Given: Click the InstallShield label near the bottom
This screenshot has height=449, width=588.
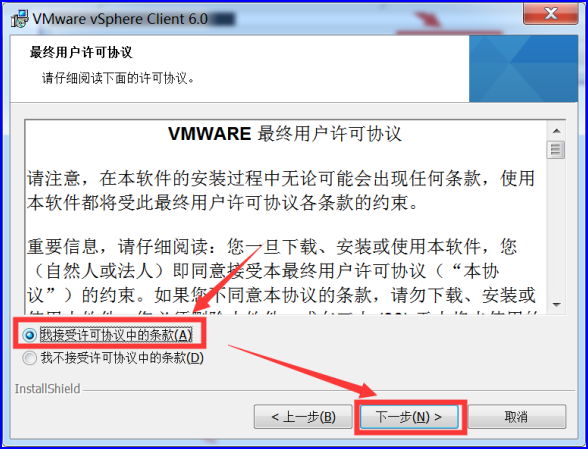Looking at the screenshot, I should click(48, 389).
